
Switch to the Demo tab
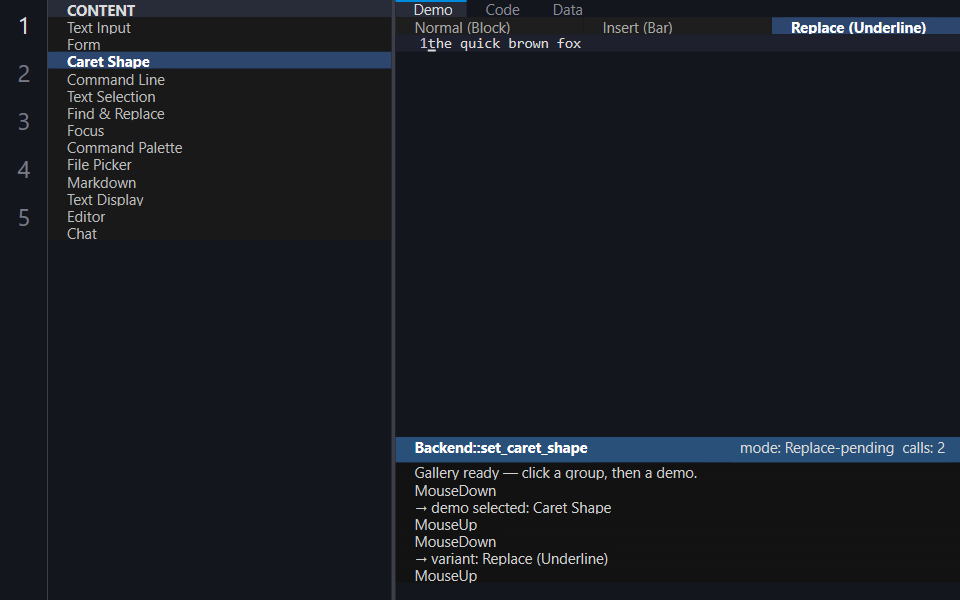click(x=433, y=10)
